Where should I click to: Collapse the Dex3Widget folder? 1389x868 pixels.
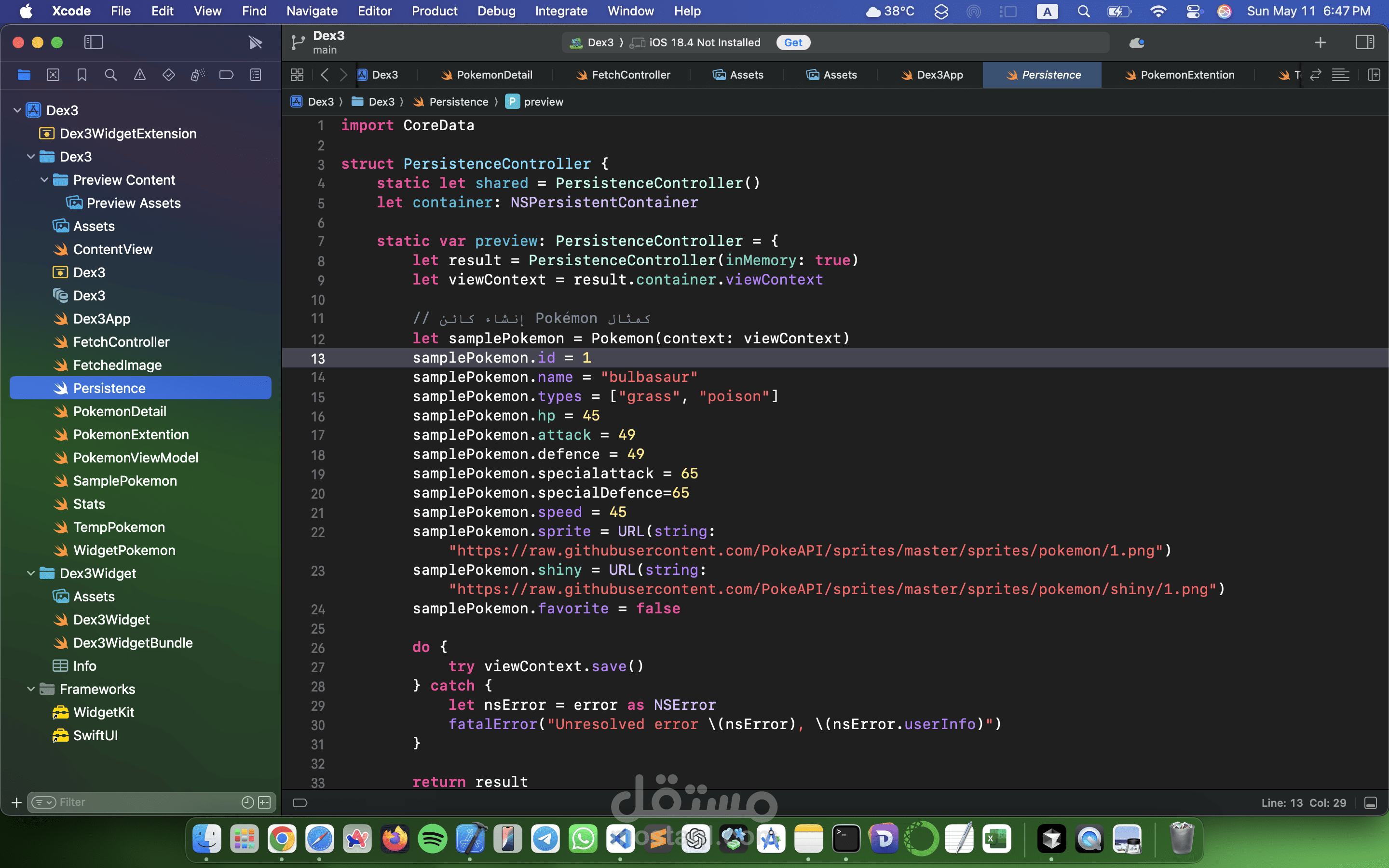tap(31, 573)
